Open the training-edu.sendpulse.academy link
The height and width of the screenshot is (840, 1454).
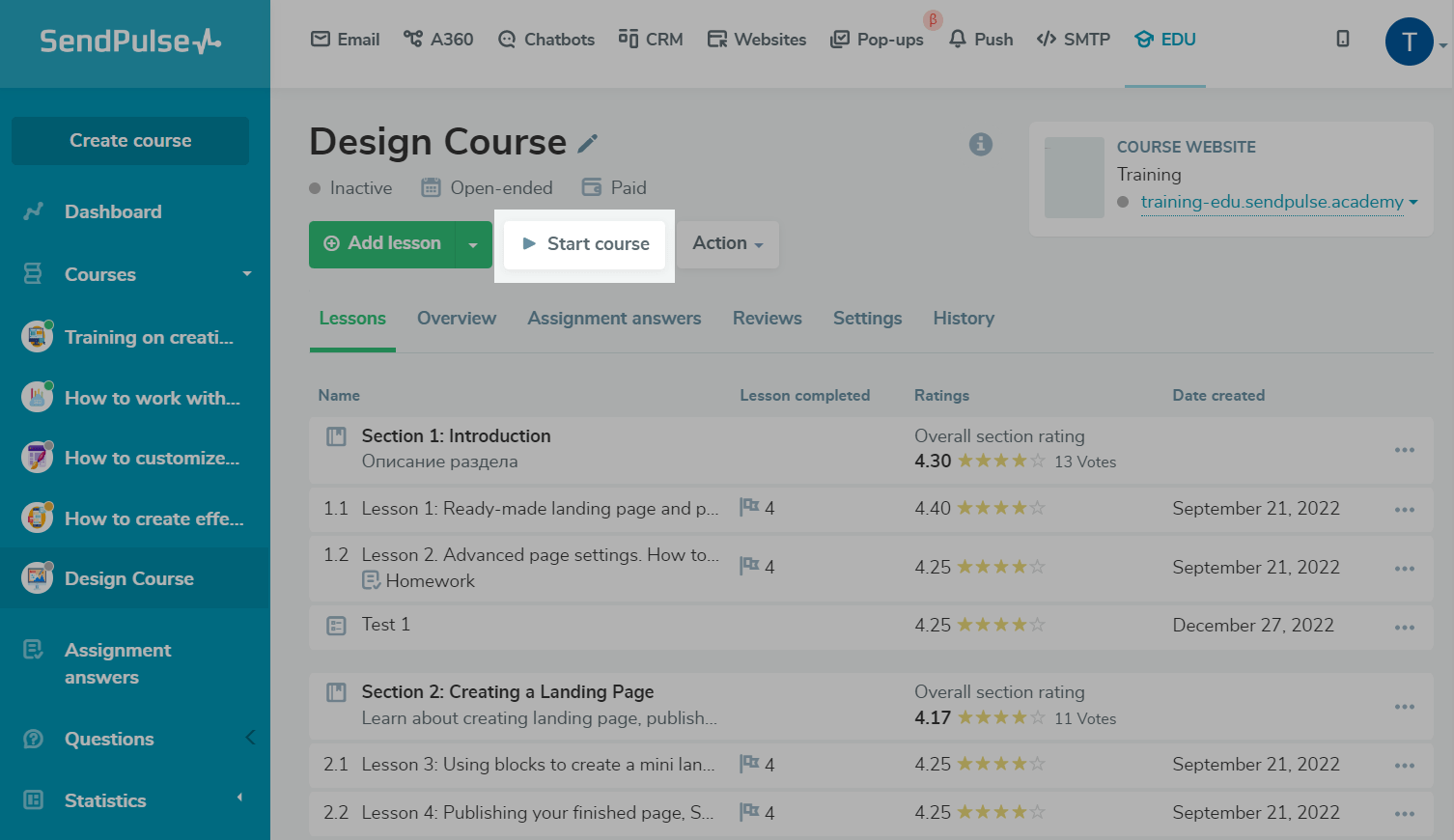click(x=1272, y=202)
